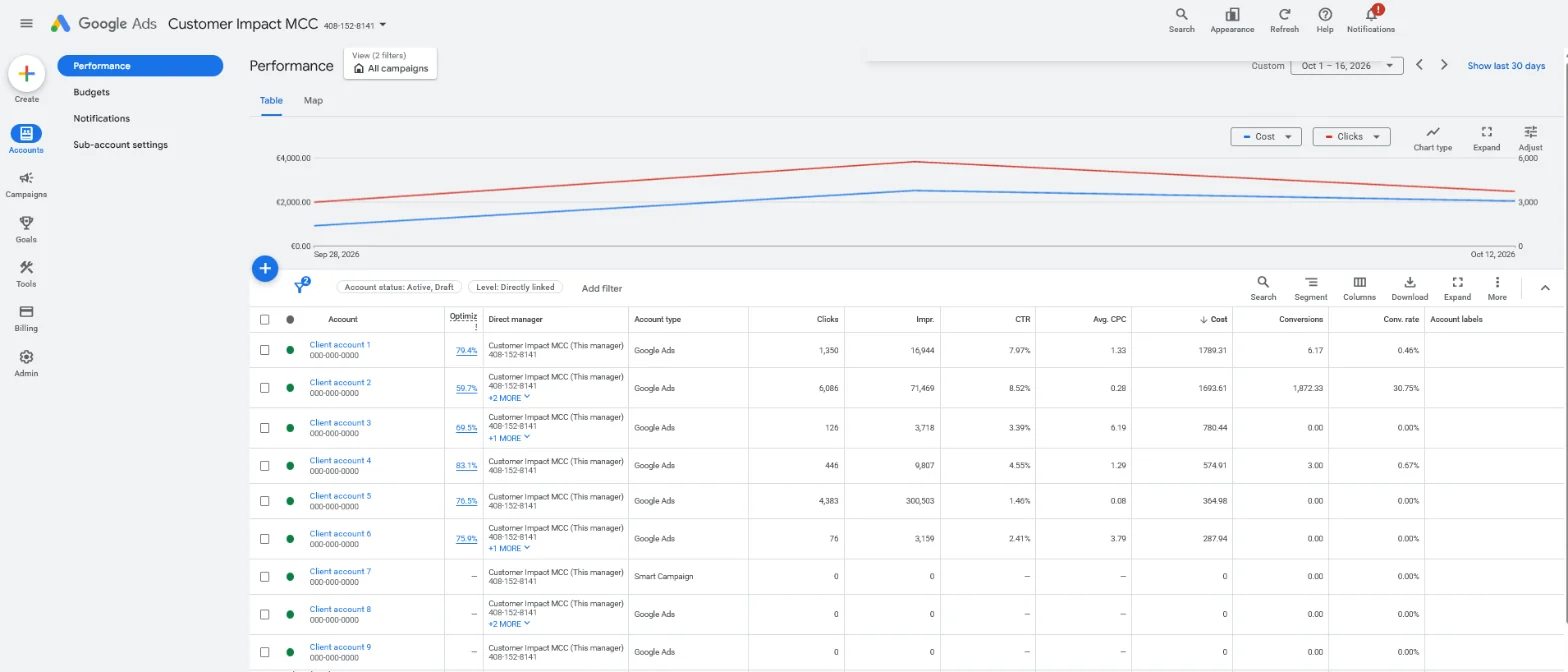Click the Google Ads logo
This screenshot has height=672, width=1568.
105,23
